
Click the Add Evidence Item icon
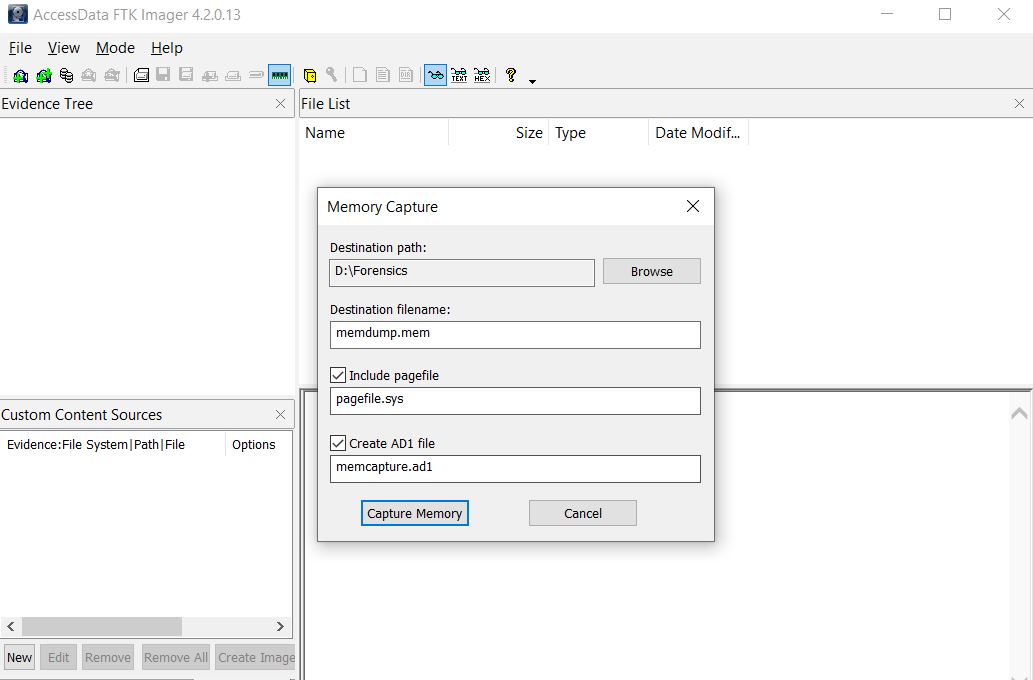(x=20, y=74)
